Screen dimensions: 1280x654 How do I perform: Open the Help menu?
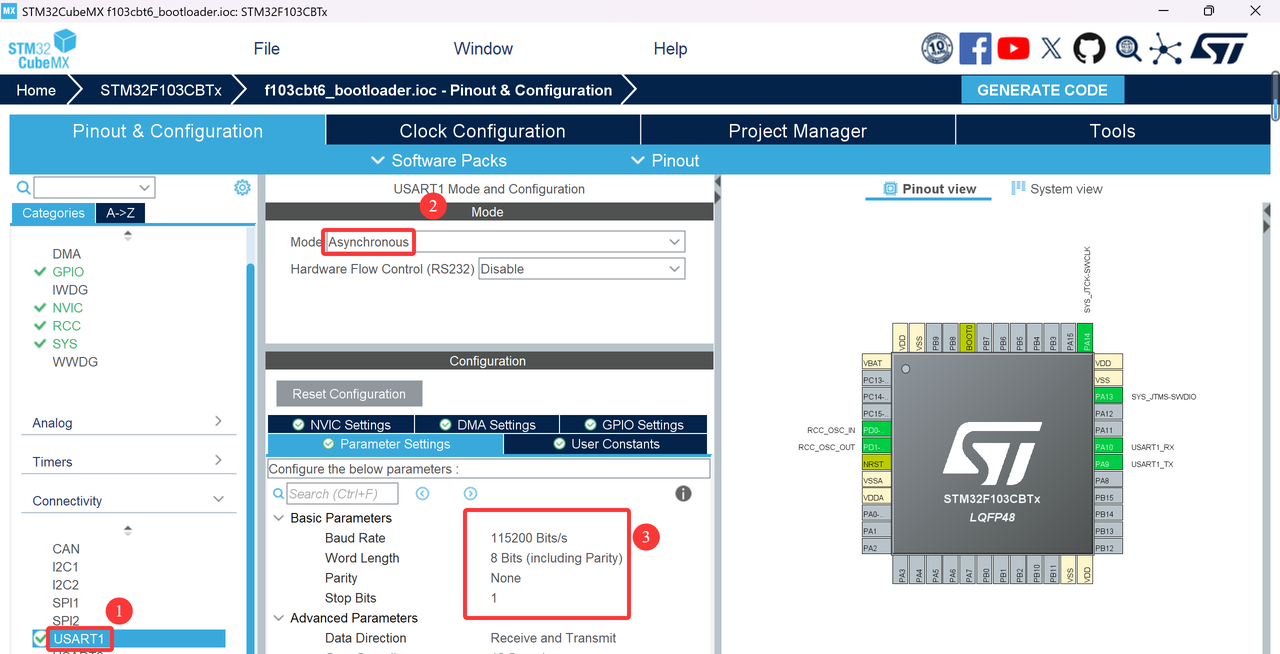click(x=670, y=48)
